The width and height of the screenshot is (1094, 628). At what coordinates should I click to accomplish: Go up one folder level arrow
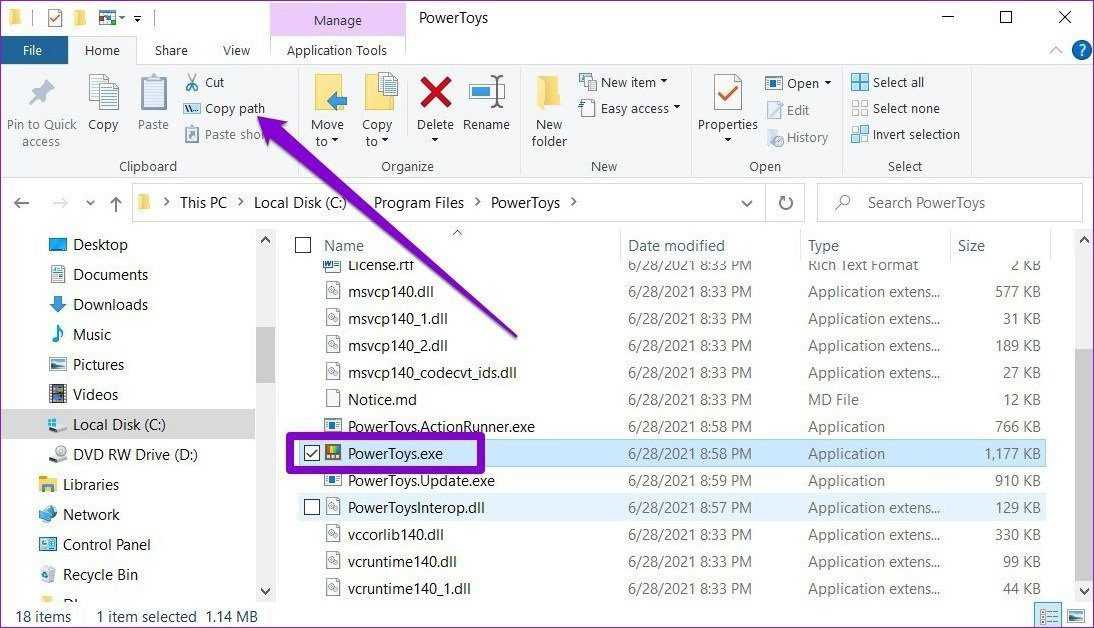[x=116, y=203]
